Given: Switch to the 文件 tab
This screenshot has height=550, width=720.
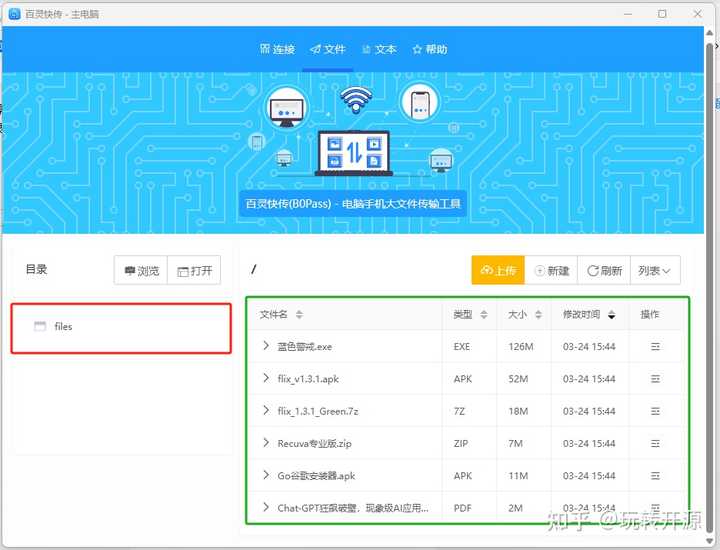Looking at the screenshot, I should click(327, 49).
